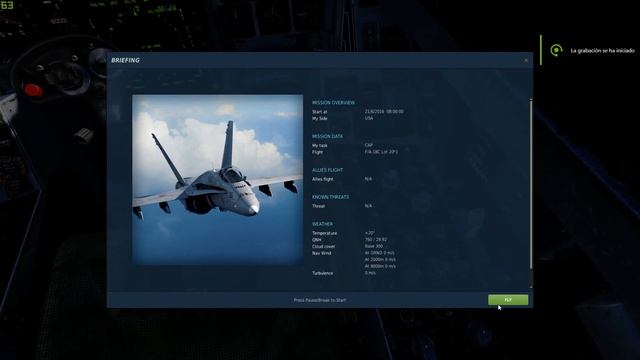The width and height of the screenshot is (640, 360).
Task: Click the recording started notification icon
Action: pos(556,50)
